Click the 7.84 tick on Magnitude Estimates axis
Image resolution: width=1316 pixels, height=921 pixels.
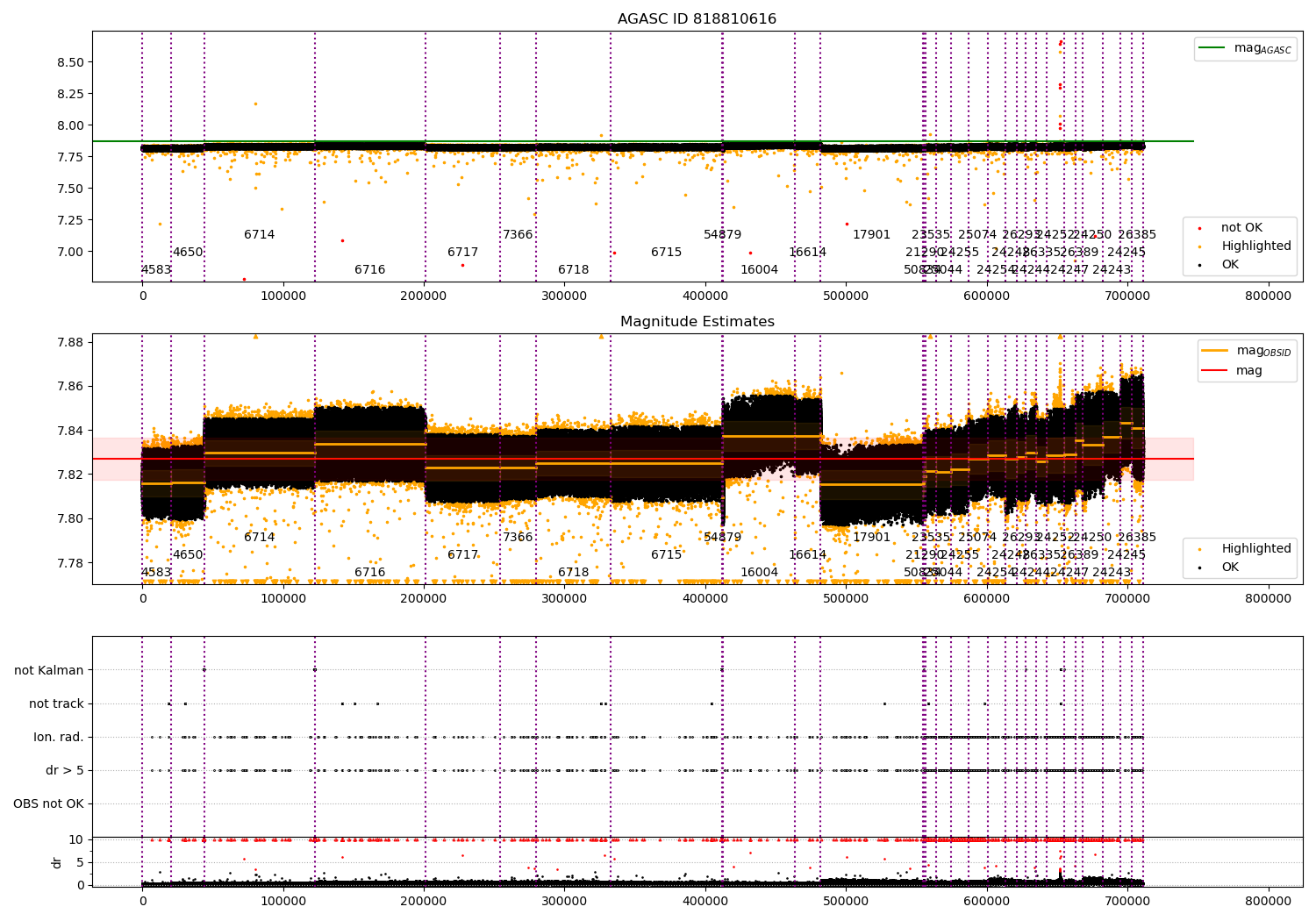pyautogui.click(x=70, y=431)
